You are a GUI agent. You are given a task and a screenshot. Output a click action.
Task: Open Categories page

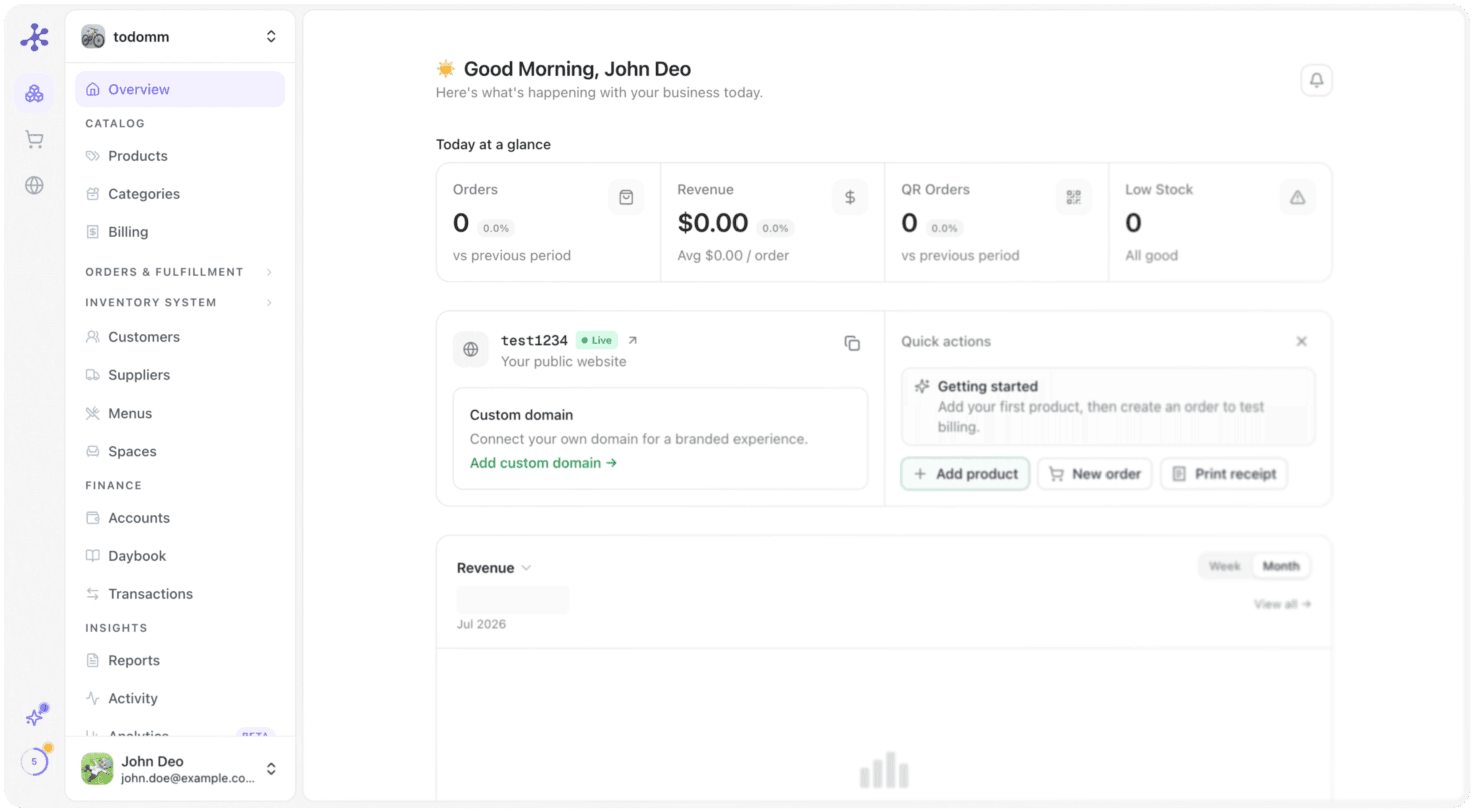click(x=180, y=194)
